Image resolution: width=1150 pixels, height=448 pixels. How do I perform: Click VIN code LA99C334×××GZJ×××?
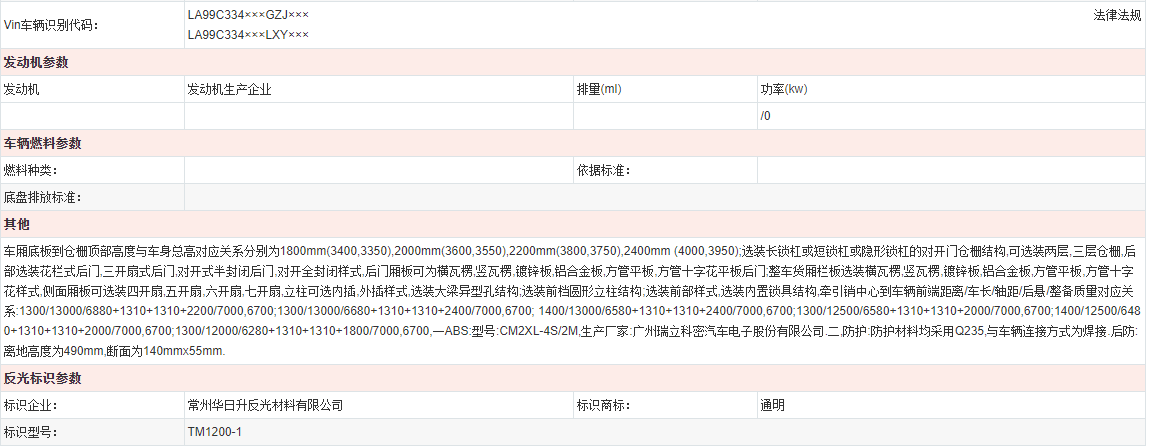(248, 16)
